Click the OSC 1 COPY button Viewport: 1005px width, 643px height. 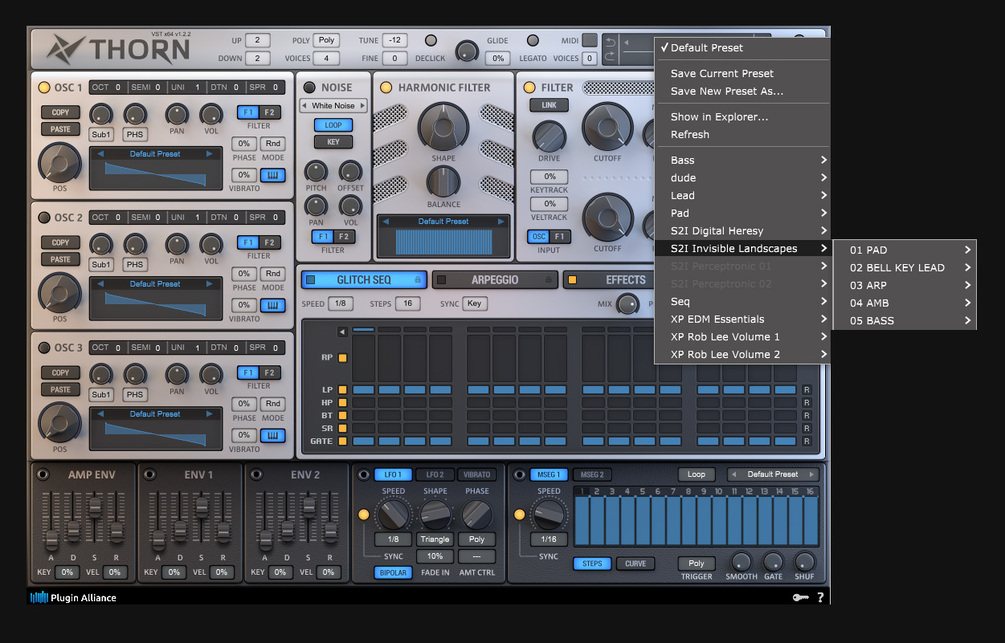pyautogui.click(x=60, y=112)
